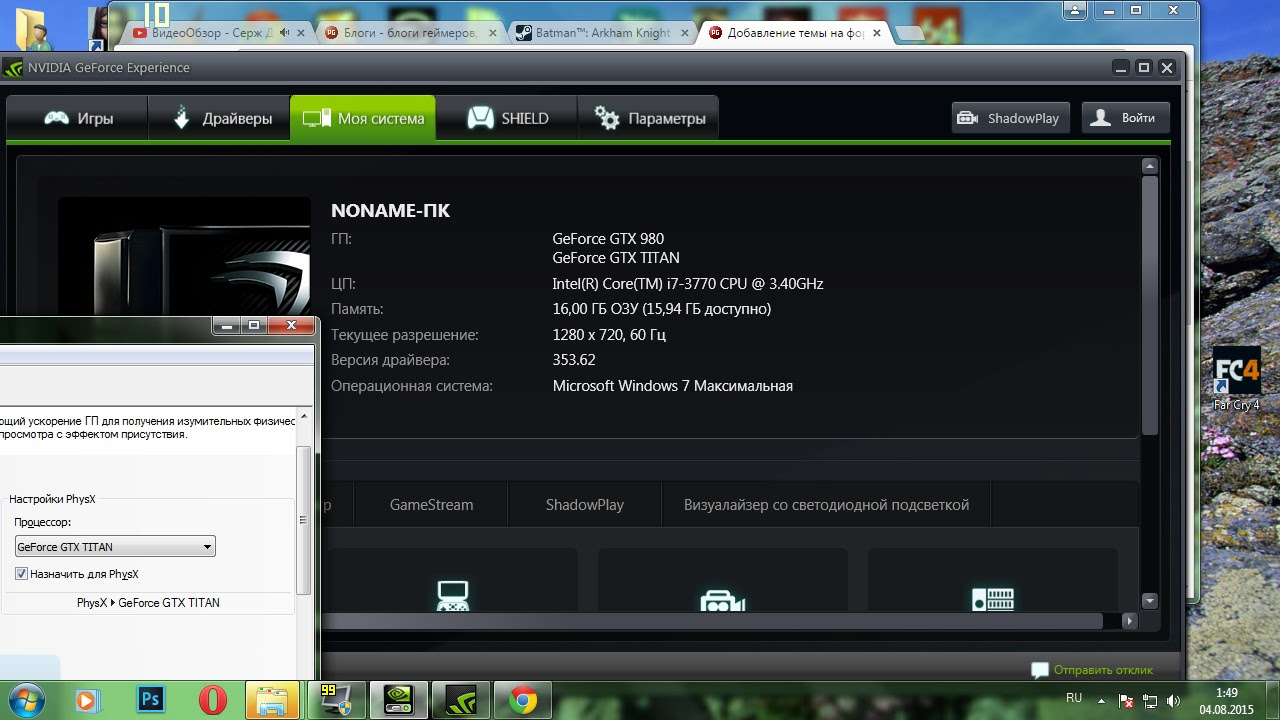This screenshot has width=1280, height=720.
Task: Click the LED visualizer icon in right card
Action: pyautogui.click(x=993, y=599)
